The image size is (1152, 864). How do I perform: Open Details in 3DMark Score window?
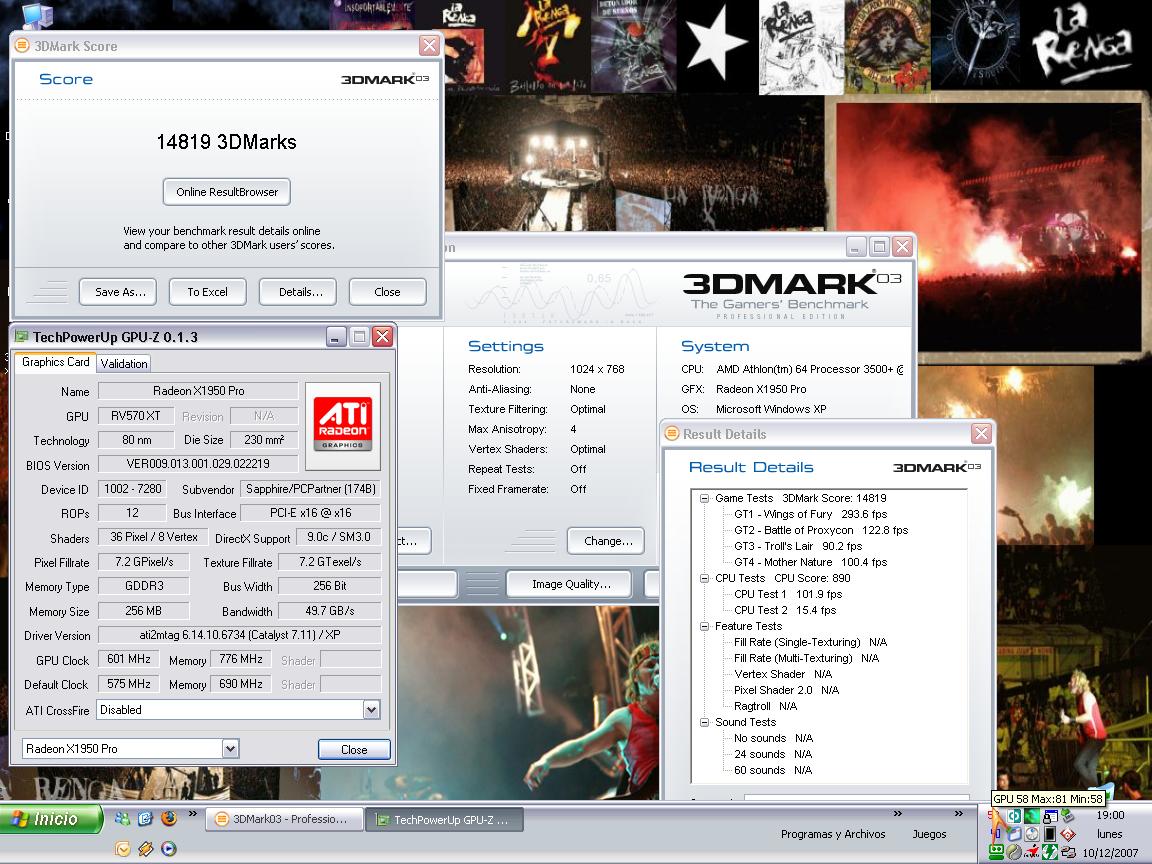coord(300,292)
